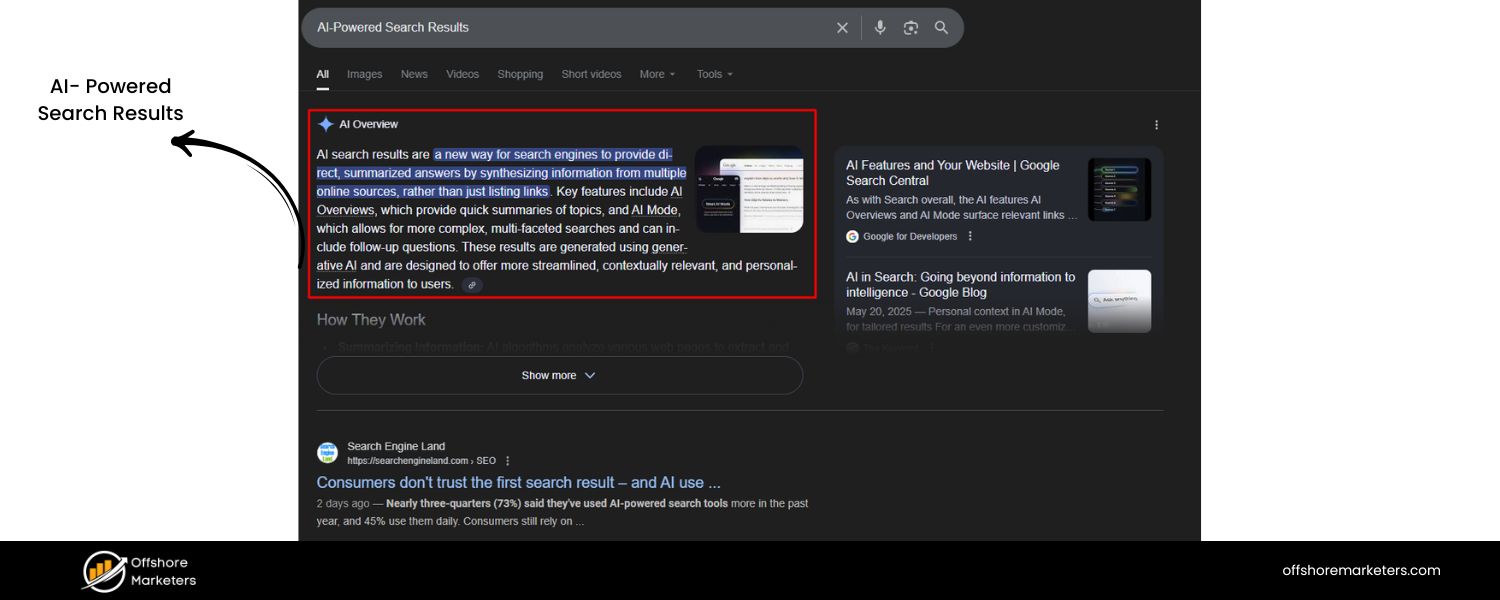Click the AI Overview sparkle icon
Screen dimensions: 1500x600
coord(324,123)
